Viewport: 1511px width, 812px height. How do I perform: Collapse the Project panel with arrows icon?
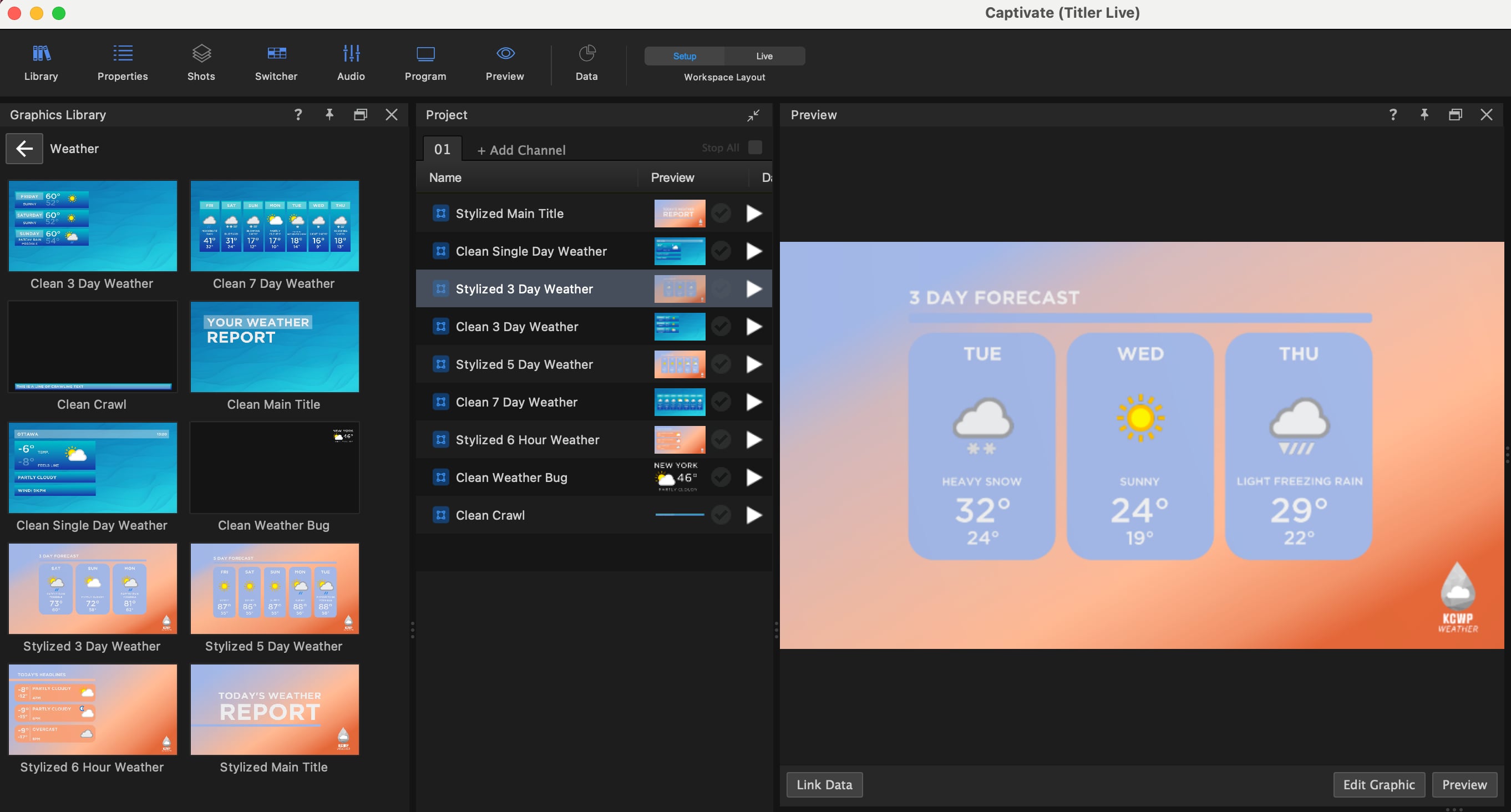pos(753,115)
